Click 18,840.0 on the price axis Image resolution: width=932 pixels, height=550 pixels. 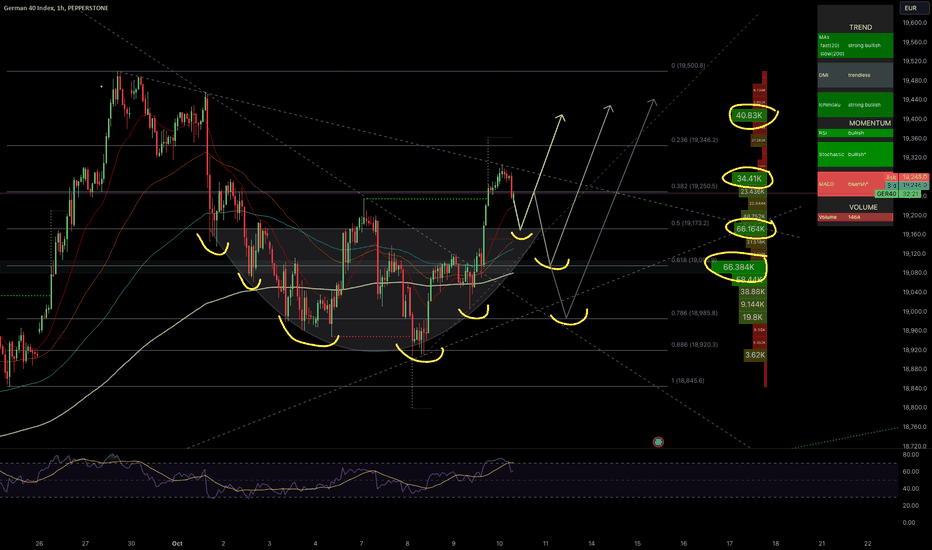pyautogui.click(x=914, y=388)
